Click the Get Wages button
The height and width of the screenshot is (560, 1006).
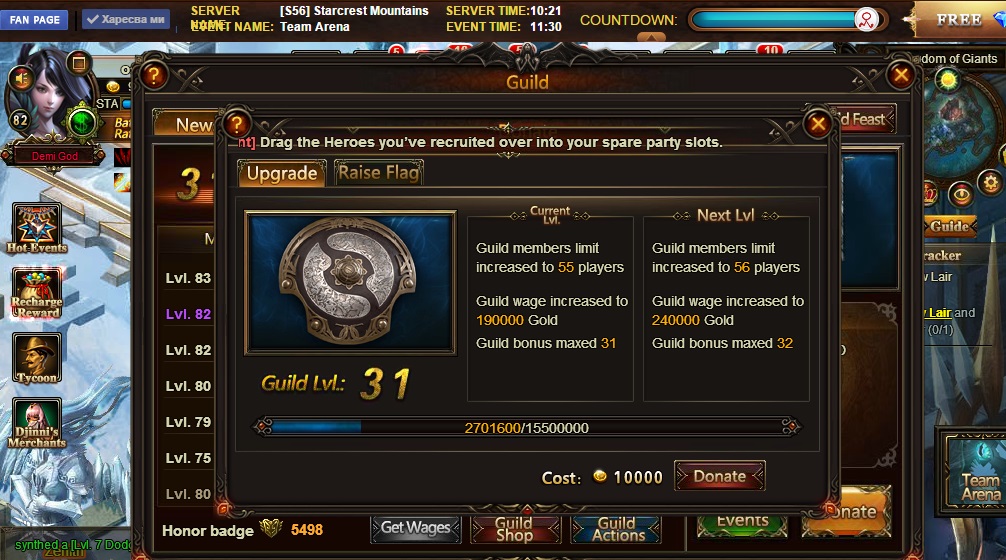[415, 528]
